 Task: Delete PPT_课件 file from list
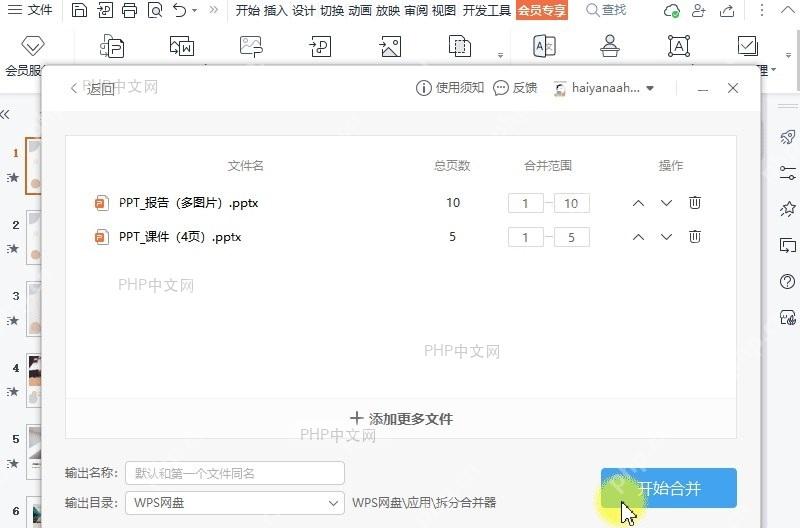695,236
